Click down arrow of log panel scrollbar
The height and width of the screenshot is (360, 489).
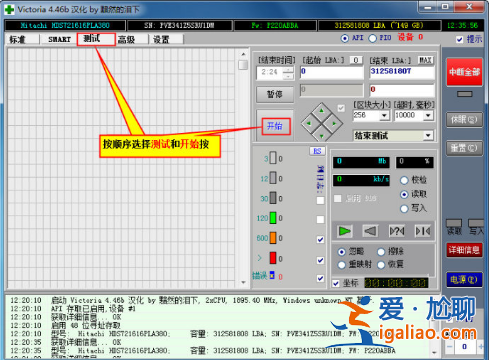[434, 352]
